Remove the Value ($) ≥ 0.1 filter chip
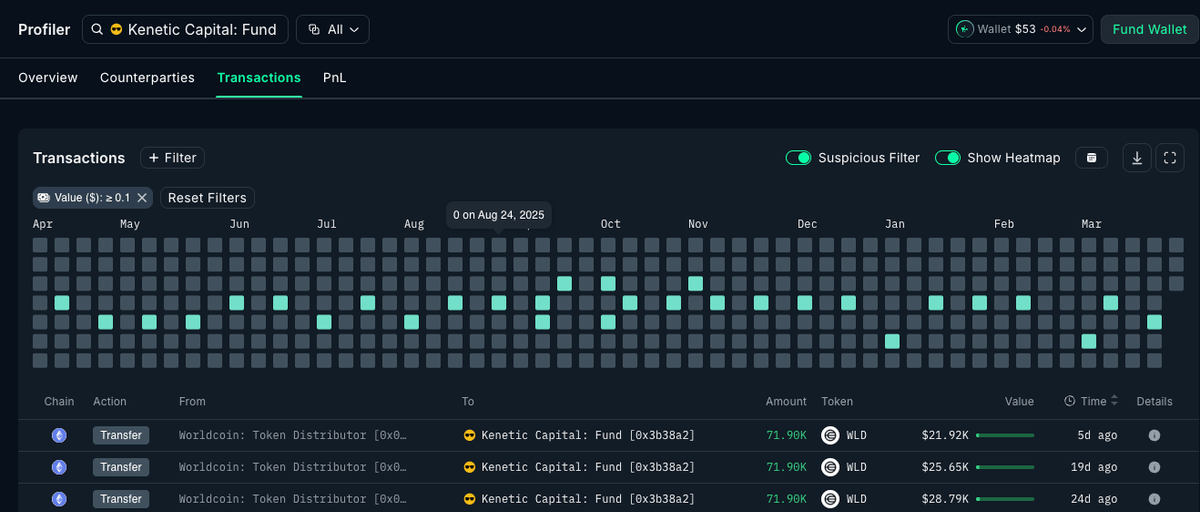The image size is (1200, 512). [x=142, y=198]
